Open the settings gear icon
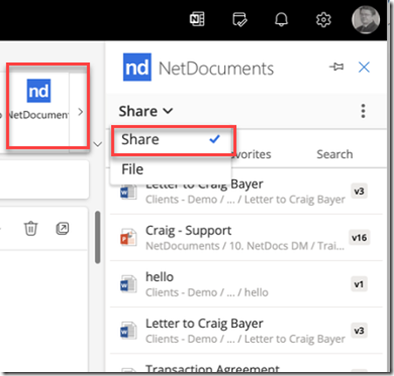 pyautogui.click(x=323, y=19)
